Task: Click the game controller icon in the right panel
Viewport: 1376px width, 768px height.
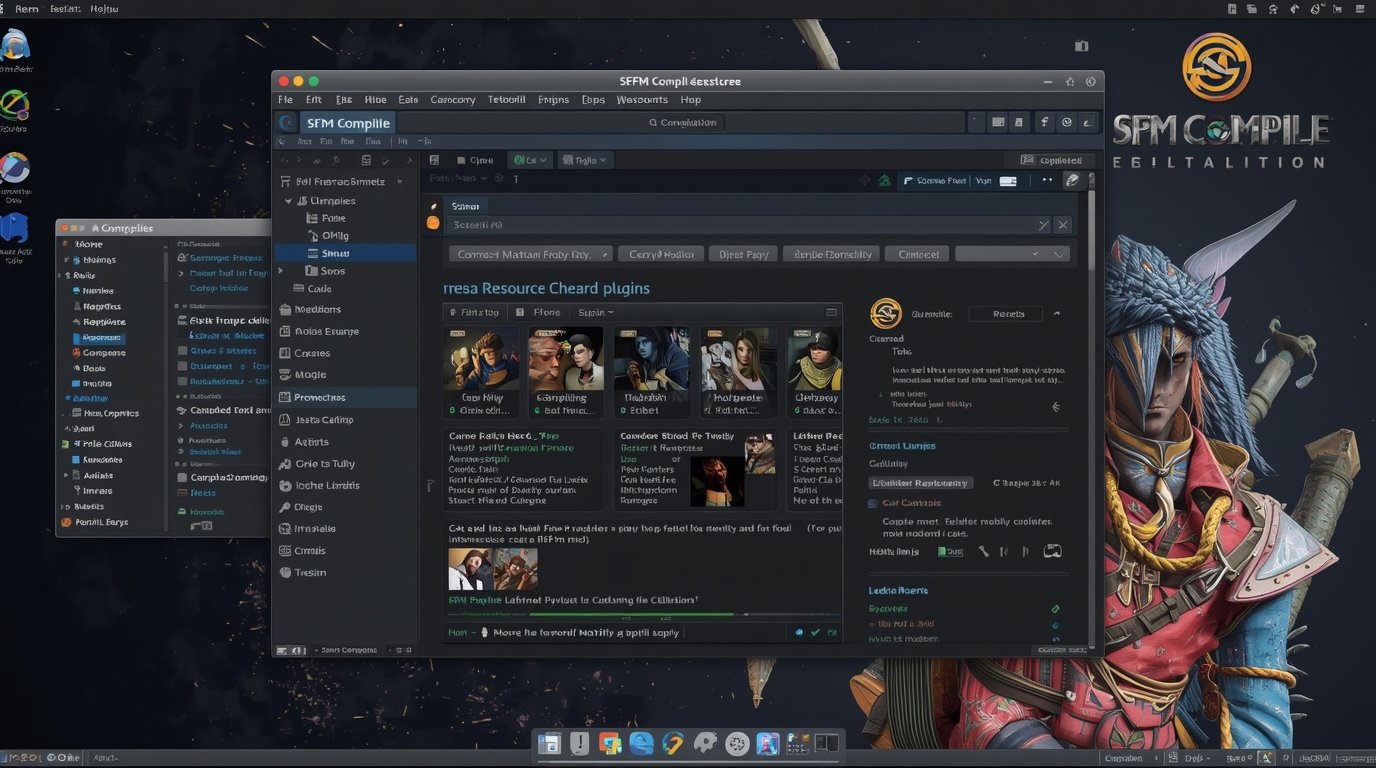Action: pos(1052,551)
